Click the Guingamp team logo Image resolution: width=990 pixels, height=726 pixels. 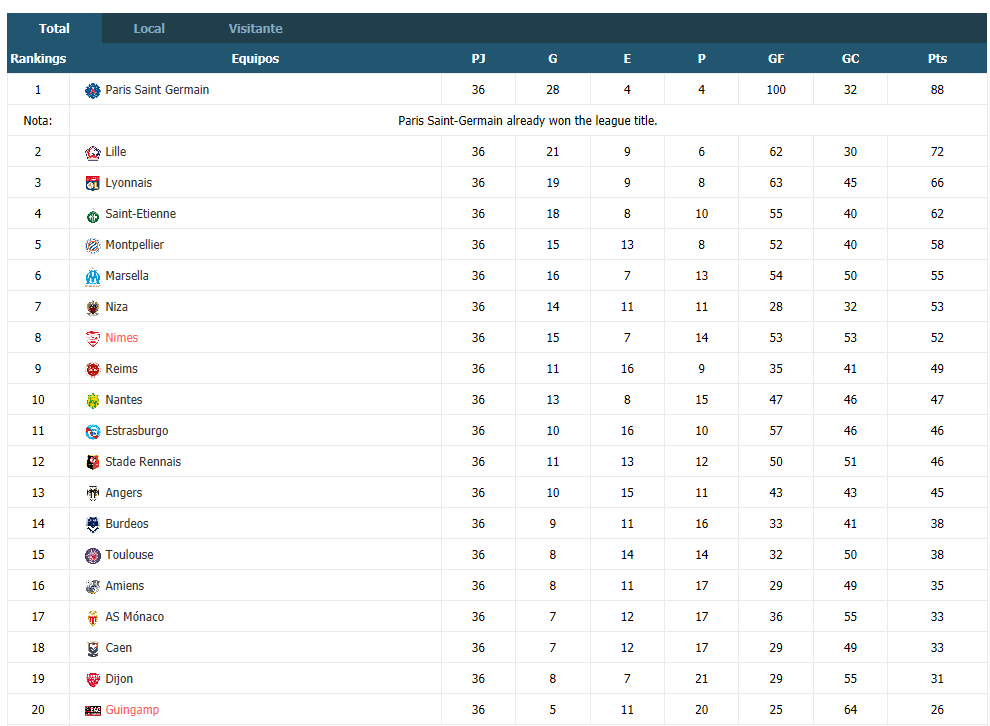[x=93, y=711]
